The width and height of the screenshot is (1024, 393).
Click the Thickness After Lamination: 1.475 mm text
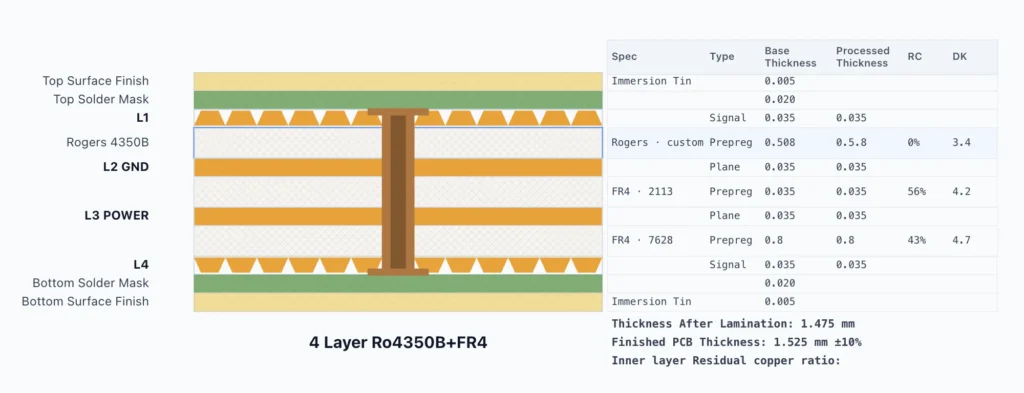point(733,323)
